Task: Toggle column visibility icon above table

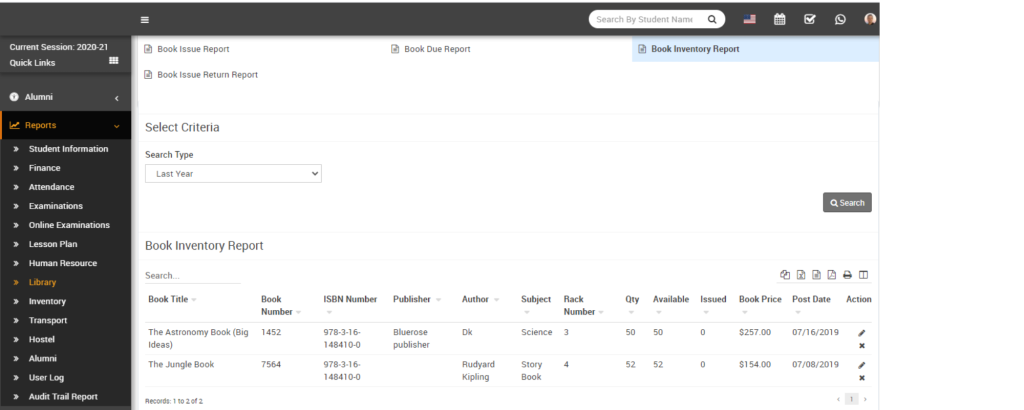Action: tap(863, 275)
